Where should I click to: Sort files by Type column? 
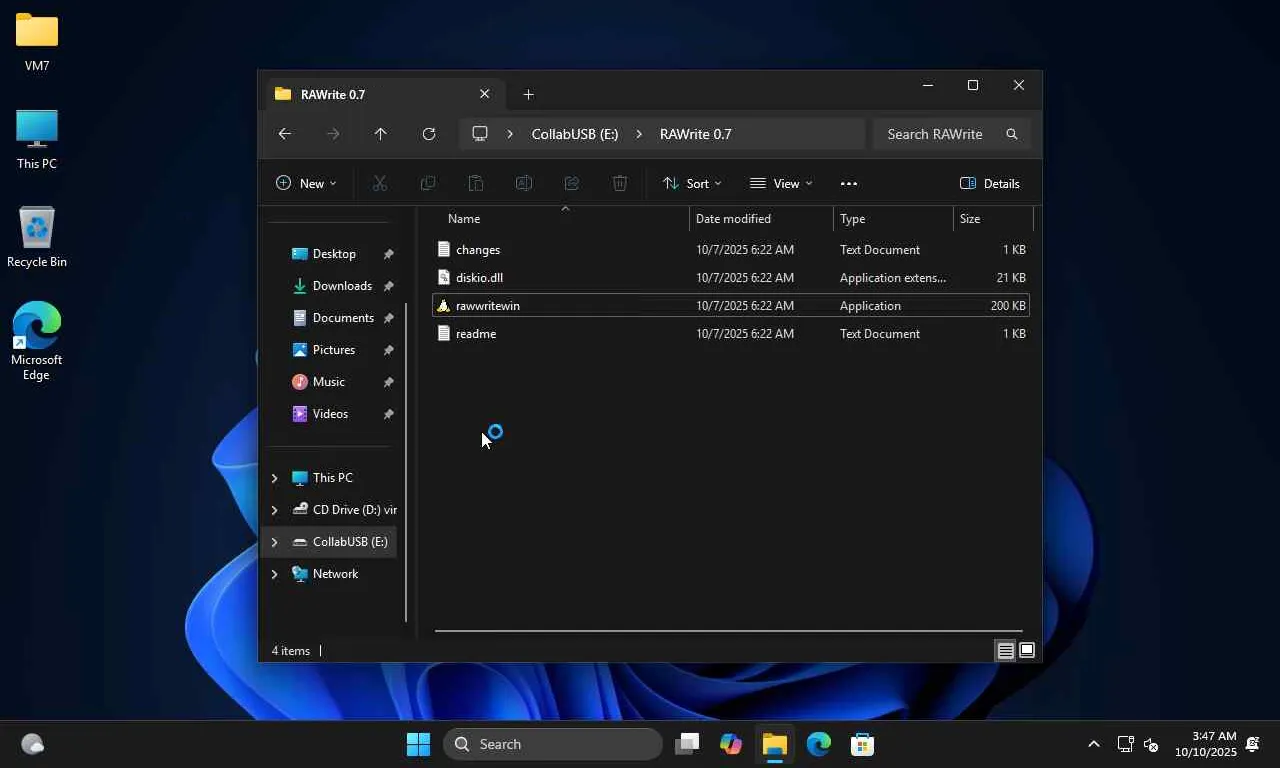coord(893,218)
